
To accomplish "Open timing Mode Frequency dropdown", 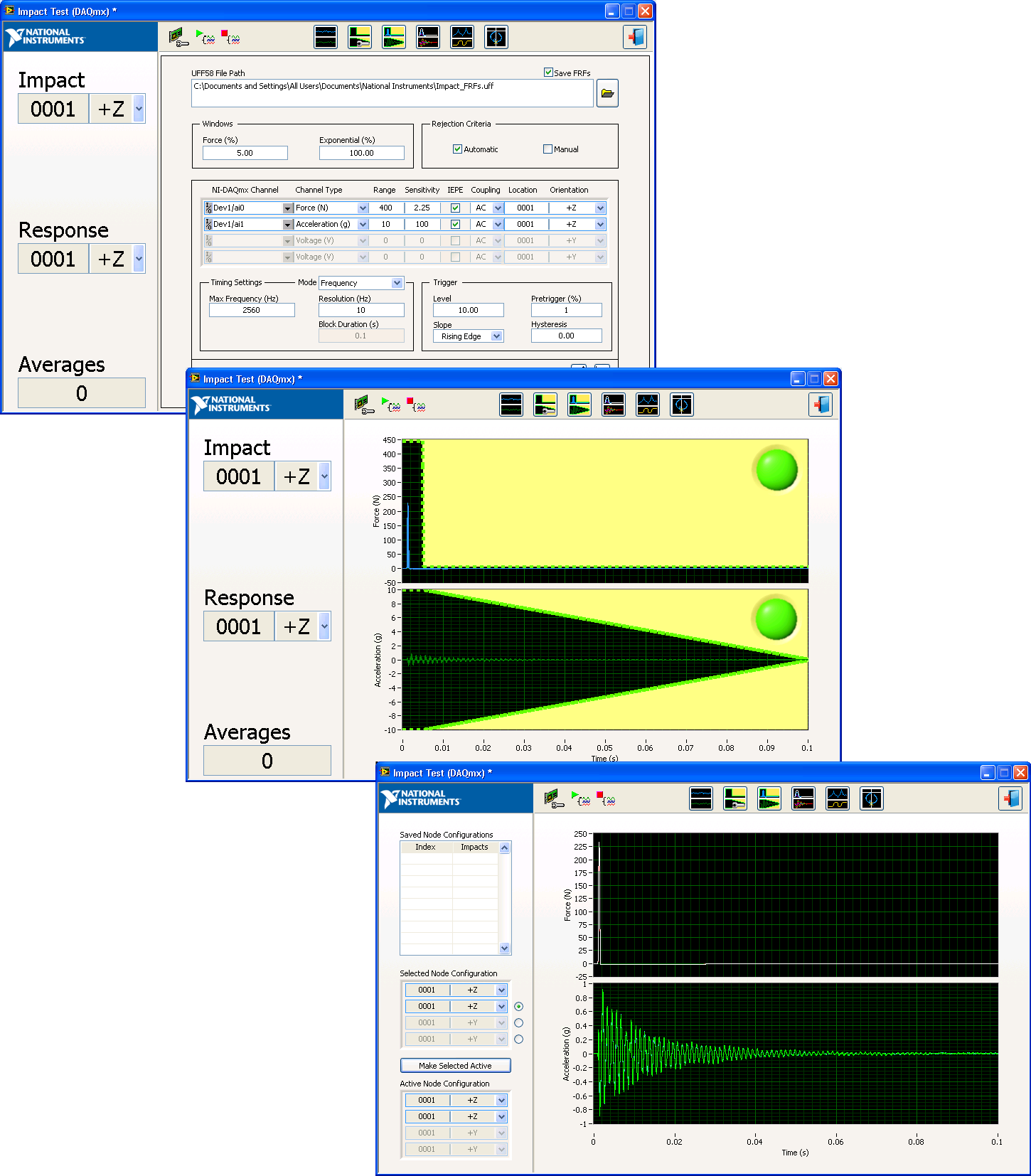I will click(x=397, y=283).
